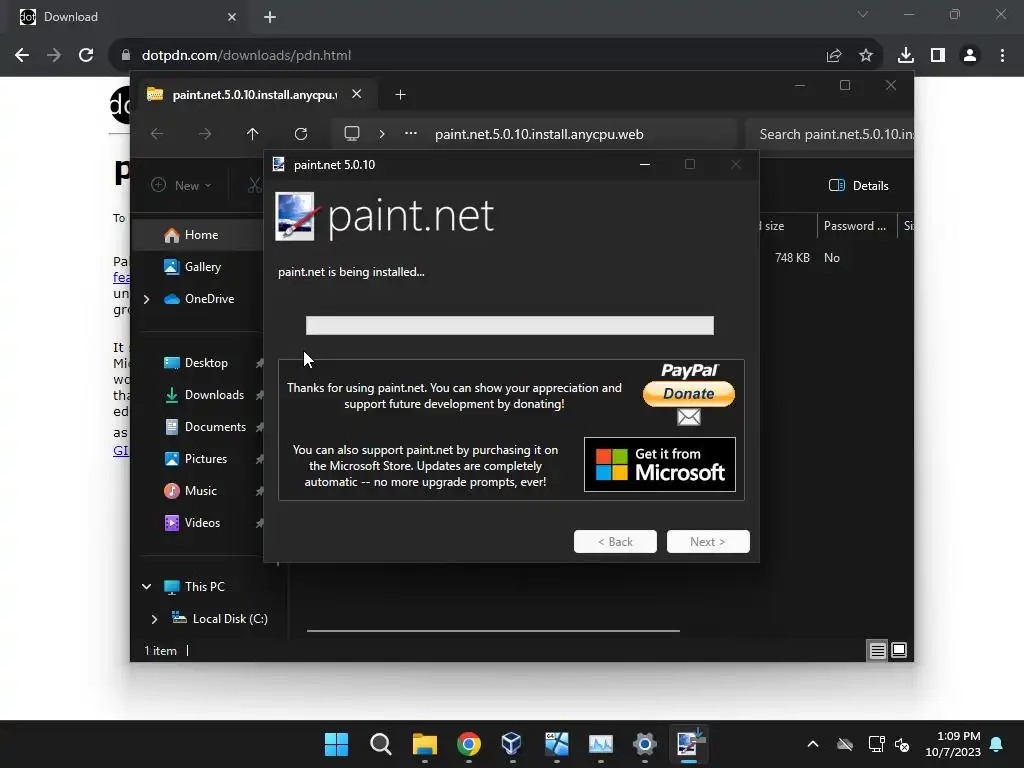Open Chrome profile icon
Screen dimensions: 1024x768
[x=970, y=56]
